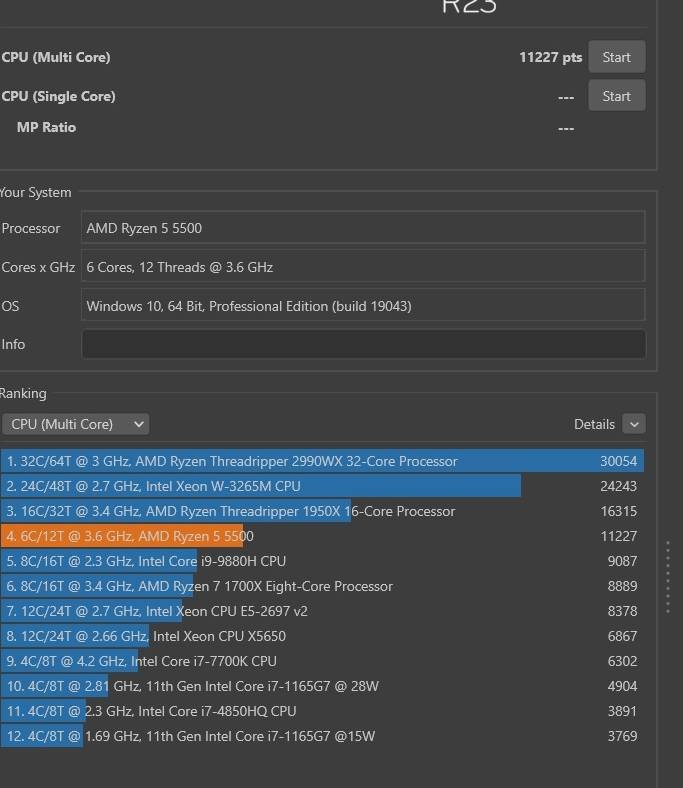Viewport: 683px width, 788px height.
Task: Expand the Details dropdown arrow
Action: (633, 424)
